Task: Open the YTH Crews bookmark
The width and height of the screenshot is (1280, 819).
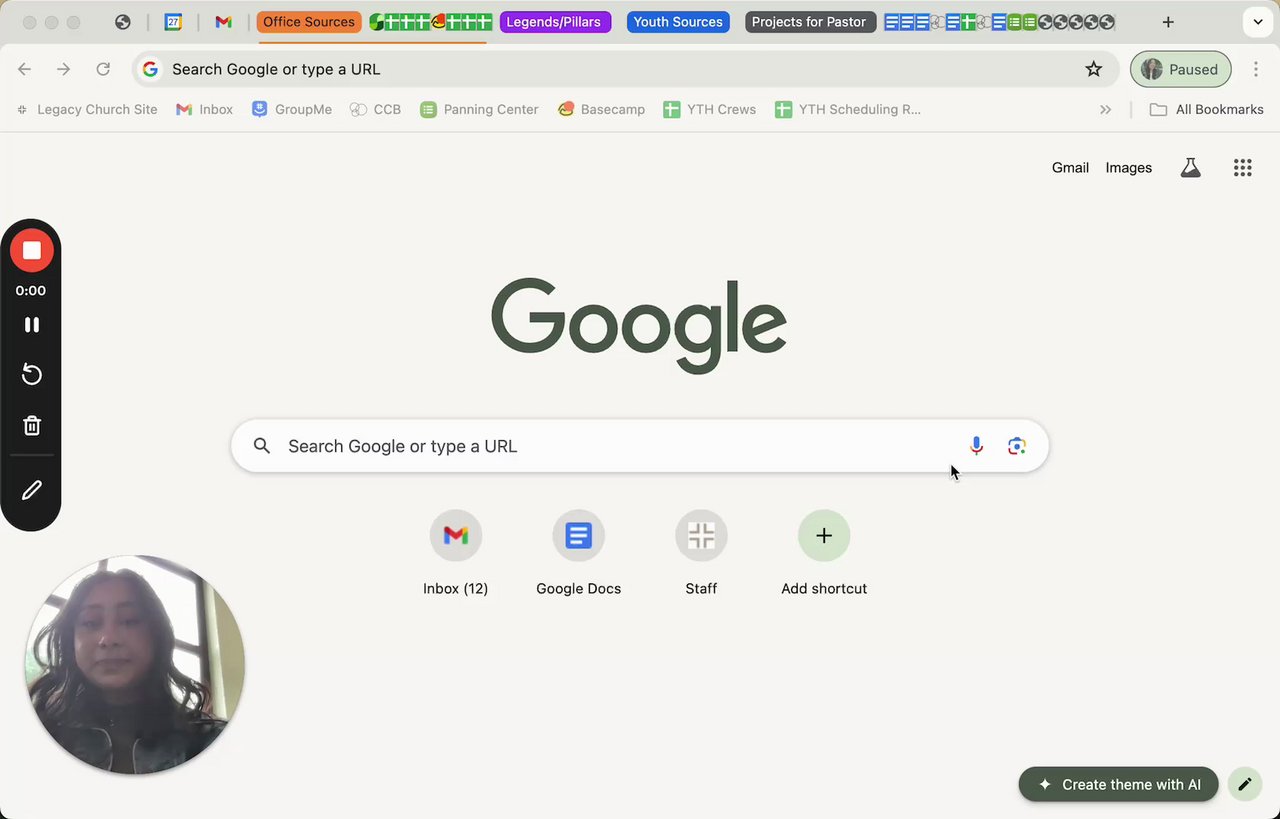Action: click(x=710, y=110)
